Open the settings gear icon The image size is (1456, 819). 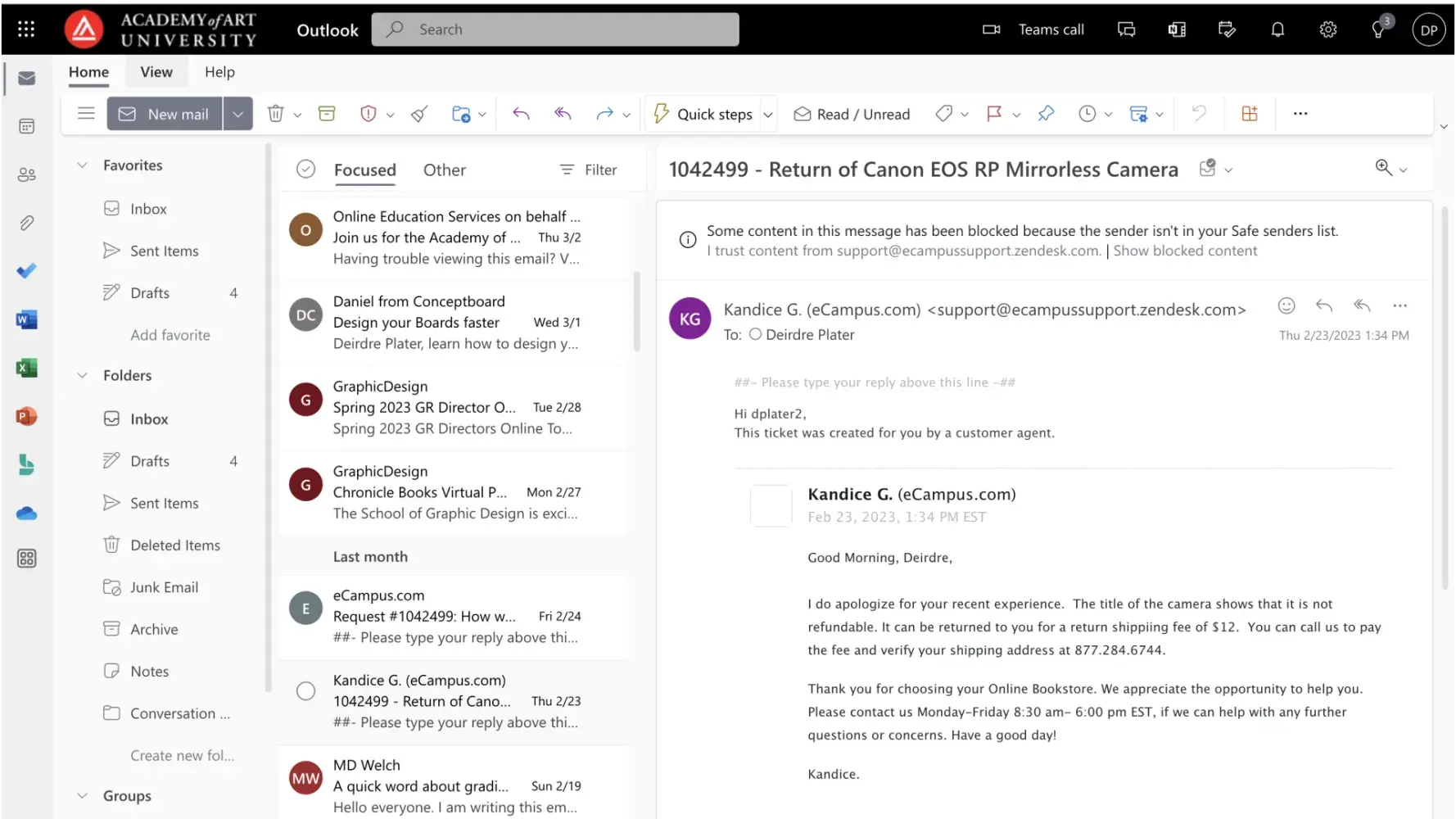1327,29
